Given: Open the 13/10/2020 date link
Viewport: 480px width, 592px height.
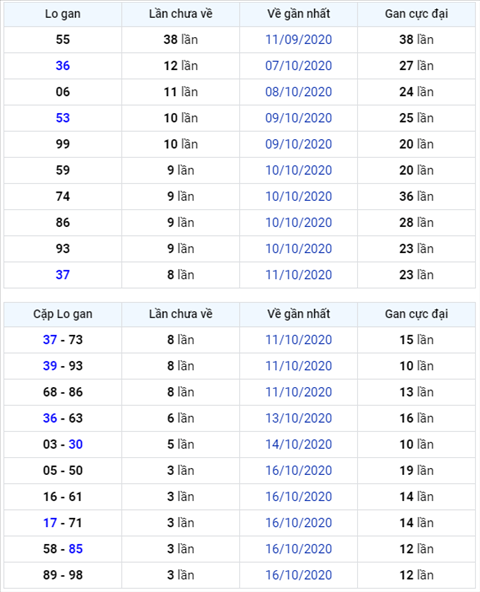Looking at the screenshot, I should (x=298, y=418).
